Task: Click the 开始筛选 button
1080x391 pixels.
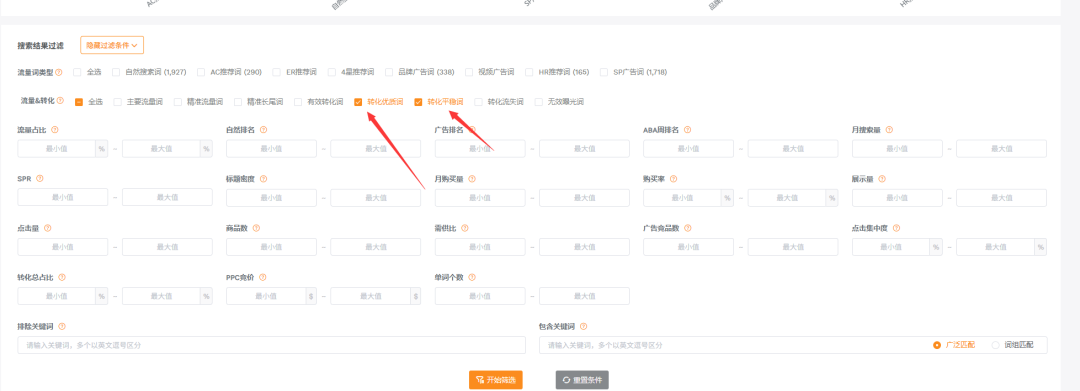Action: click(x=496, y=380)
